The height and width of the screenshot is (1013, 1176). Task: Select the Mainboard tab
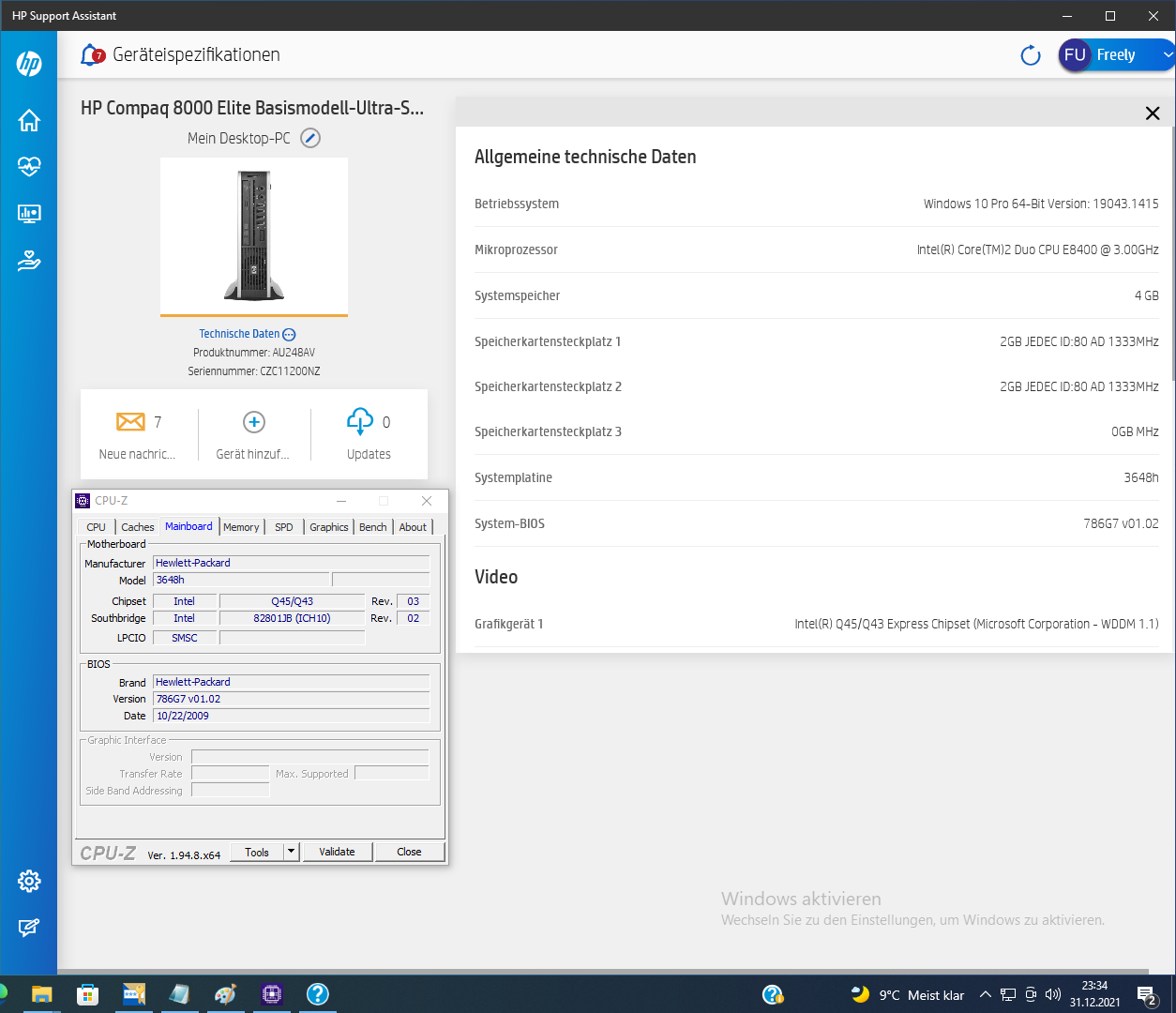[188, 526]
